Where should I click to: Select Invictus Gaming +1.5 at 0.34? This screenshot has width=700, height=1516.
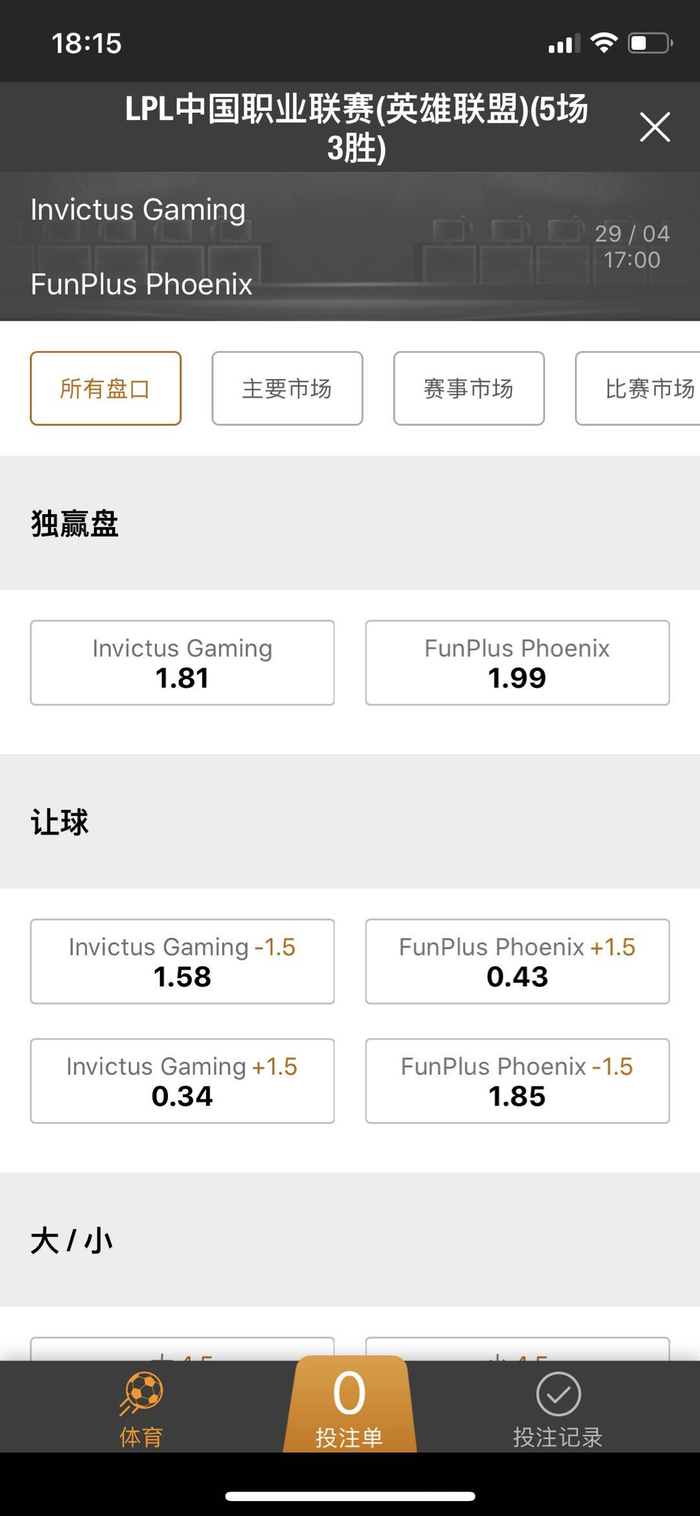pos(182,1081)
